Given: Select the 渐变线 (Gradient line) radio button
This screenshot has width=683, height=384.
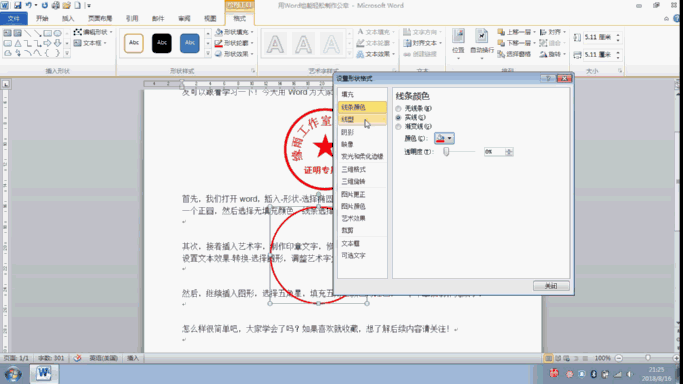Looking at the screenshot, I should [399, 127].
